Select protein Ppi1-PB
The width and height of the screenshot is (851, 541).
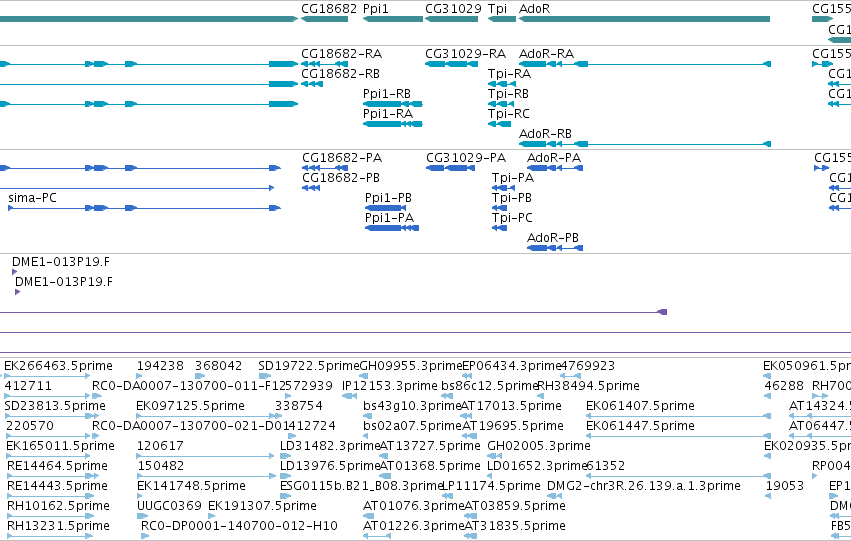click(x=386, y=208)
